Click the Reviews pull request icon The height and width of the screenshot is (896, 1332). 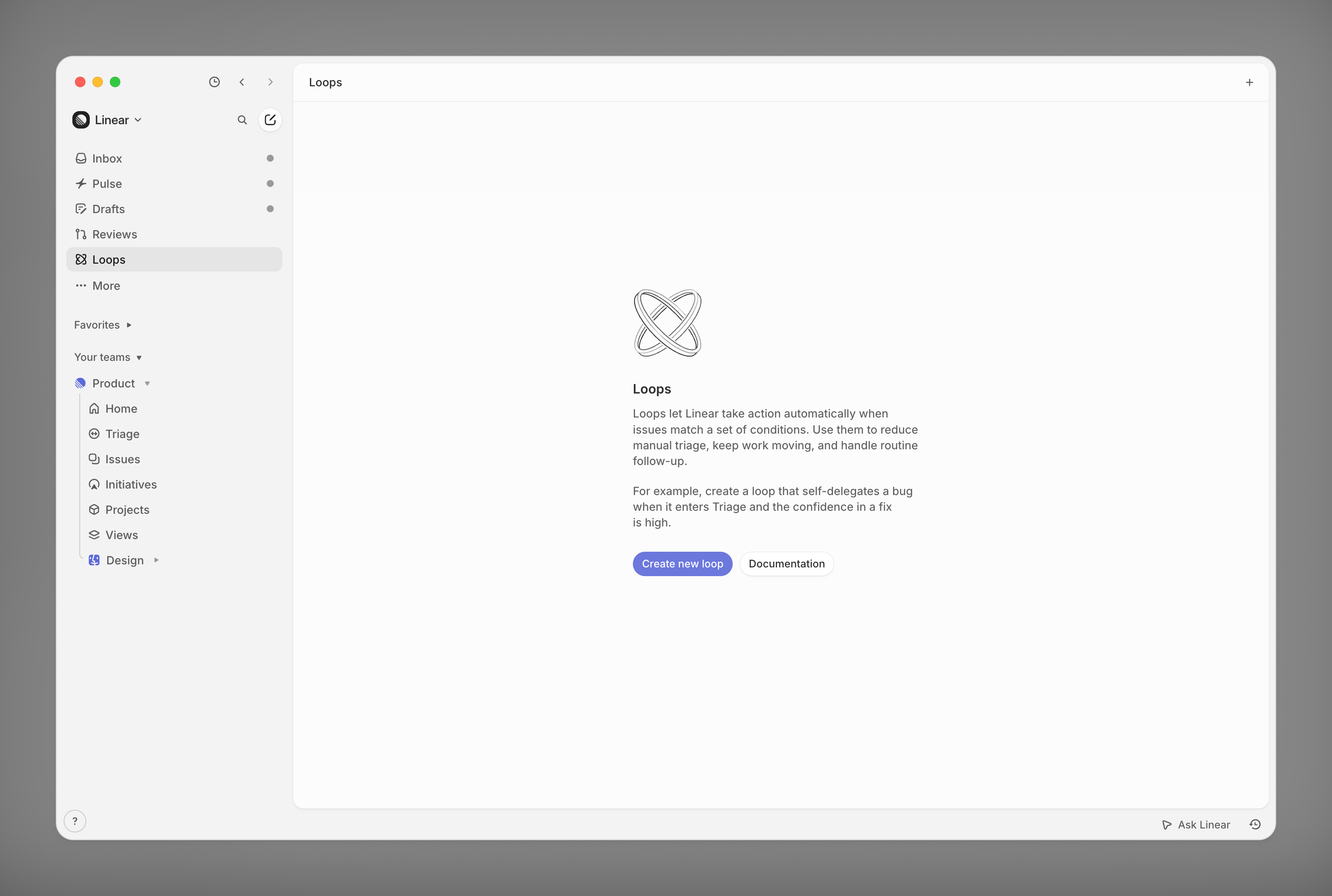coord(81,234)
